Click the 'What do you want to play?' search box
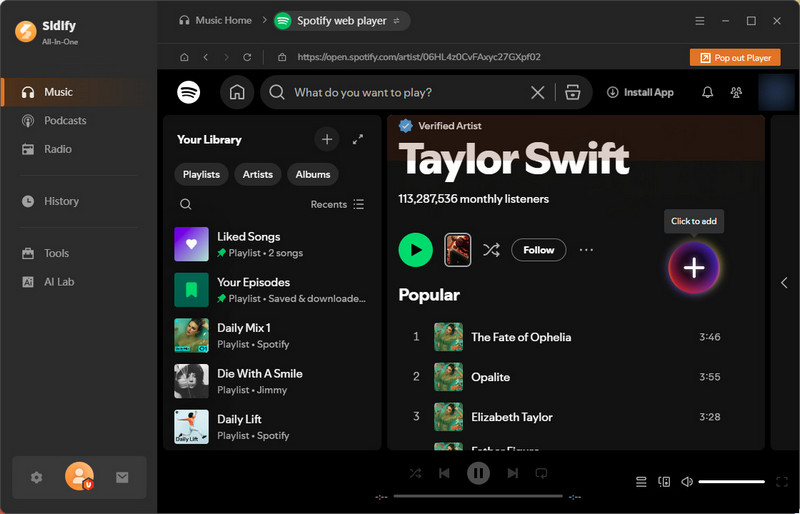Screen dimensions: 800x514 [408, 93]
